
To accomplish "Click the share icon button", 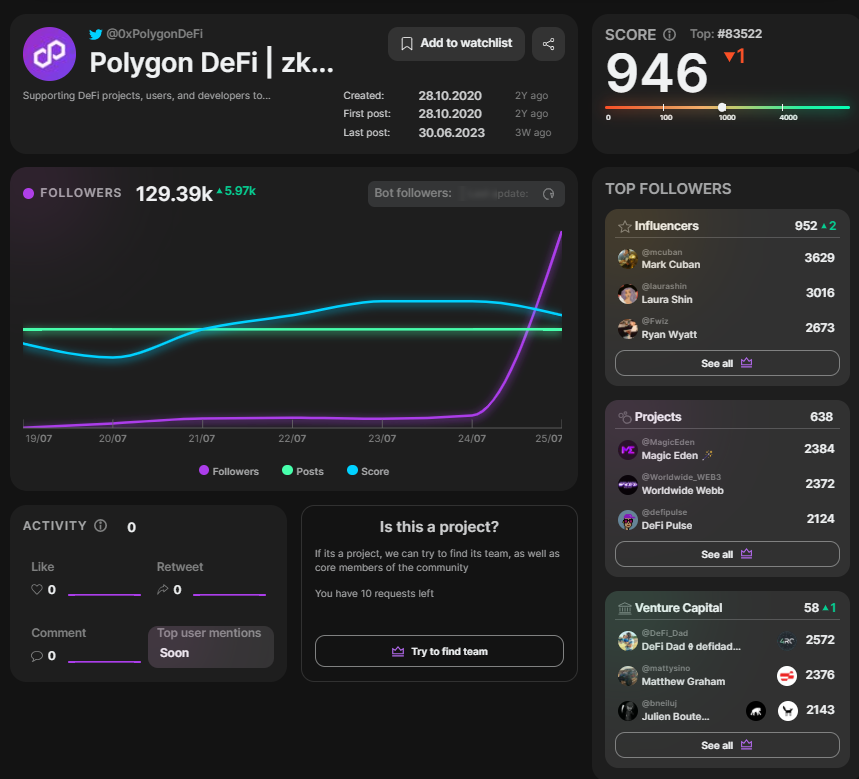I will tap(548, 44).
